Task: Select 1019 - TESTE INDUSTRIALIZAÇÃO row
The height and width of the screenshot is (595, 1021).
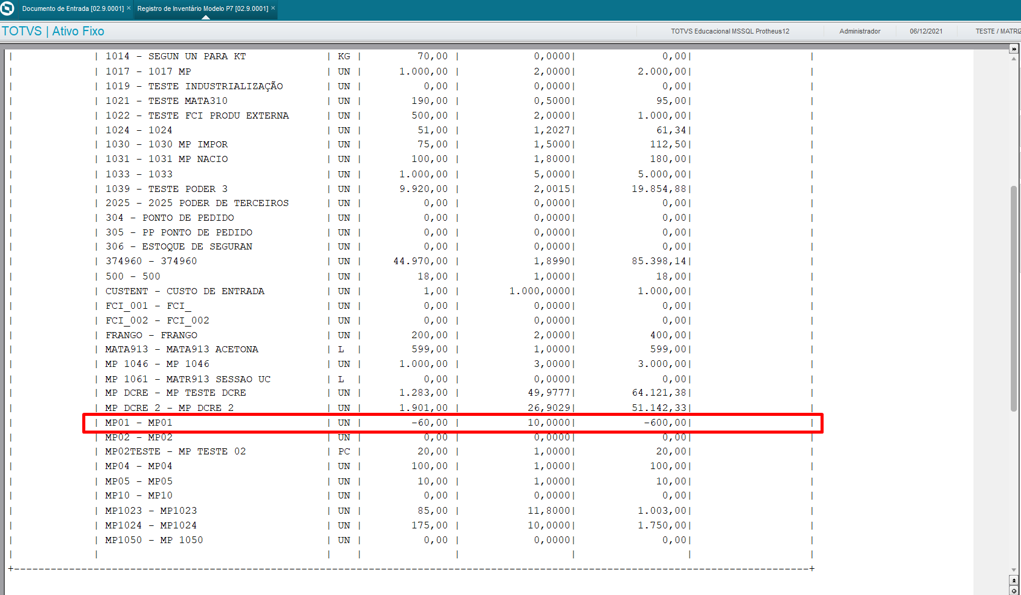Action: click(194, 86)
